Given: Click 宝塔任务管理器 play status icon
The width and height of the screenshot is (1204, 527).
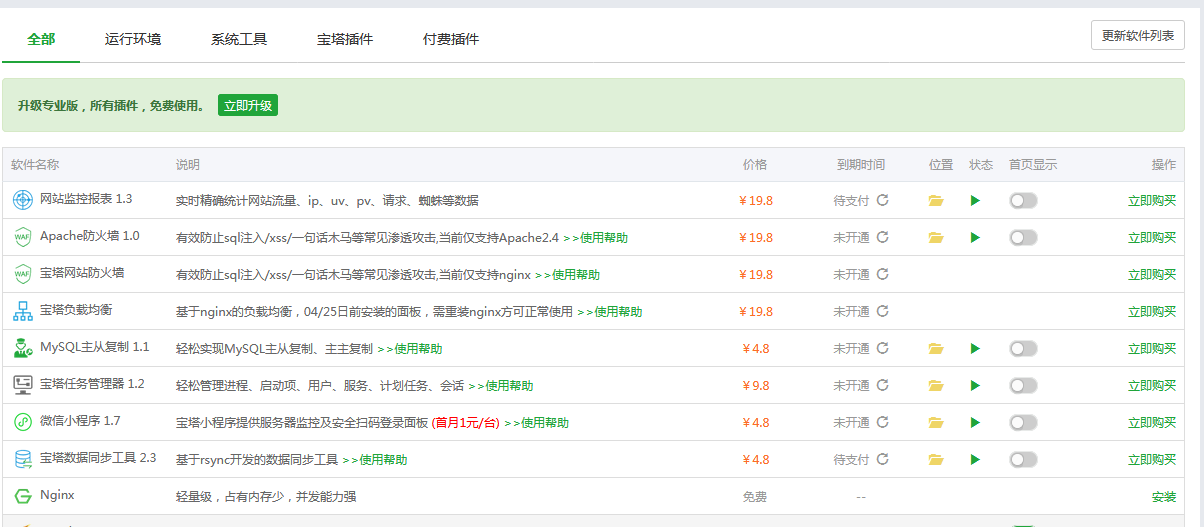Looking at the screenshot, I should [x=975, y=385].
